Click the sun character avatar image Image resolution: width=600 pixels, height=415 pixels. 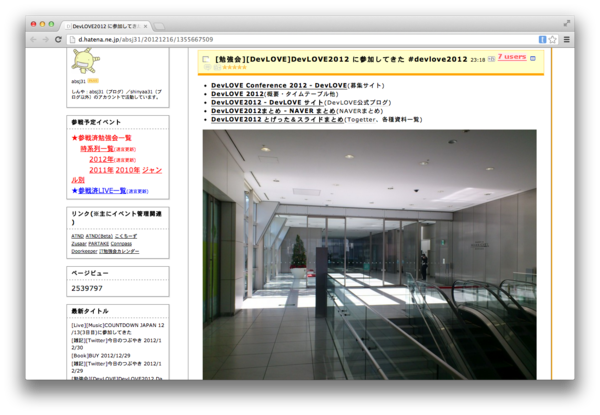pos(85,60)
